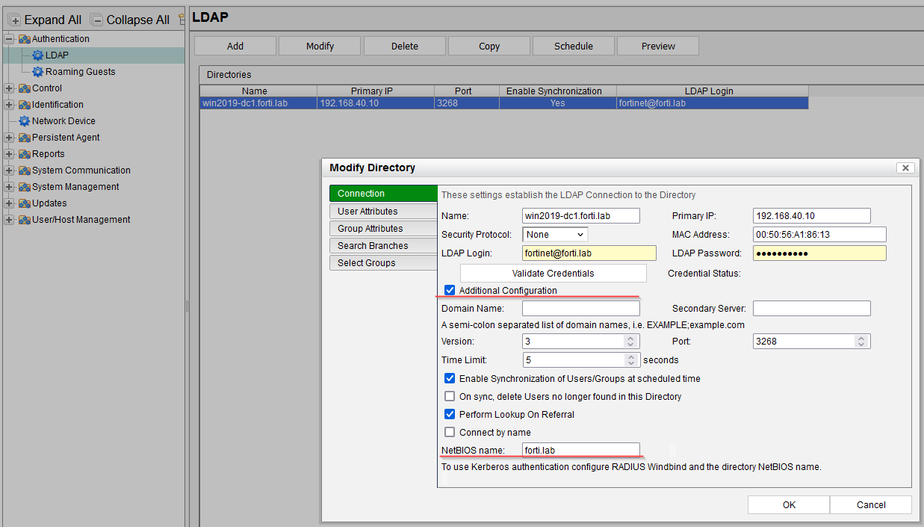Click the Identification folder icon
The image size is (924, 527).
(24, 105)
